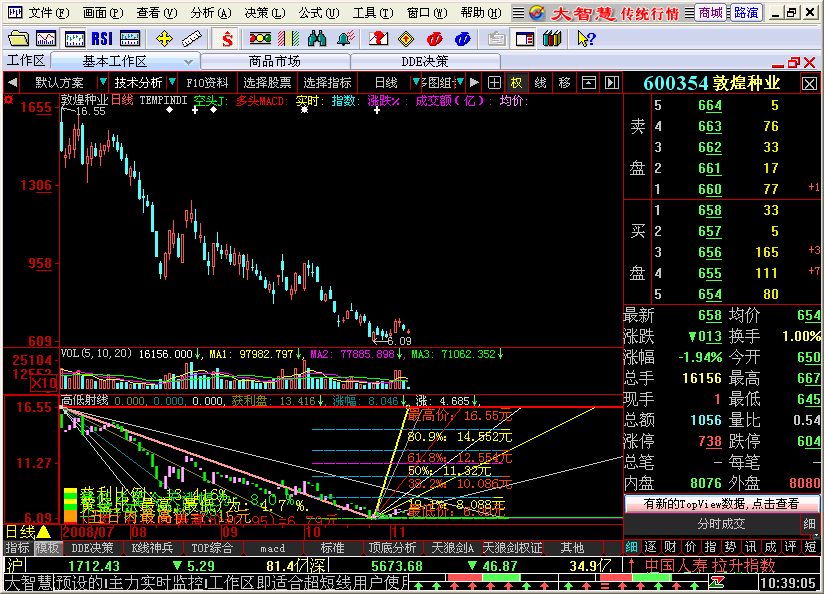
Task: Select the ruler measurement tool
Action: [x=191, y=38]
